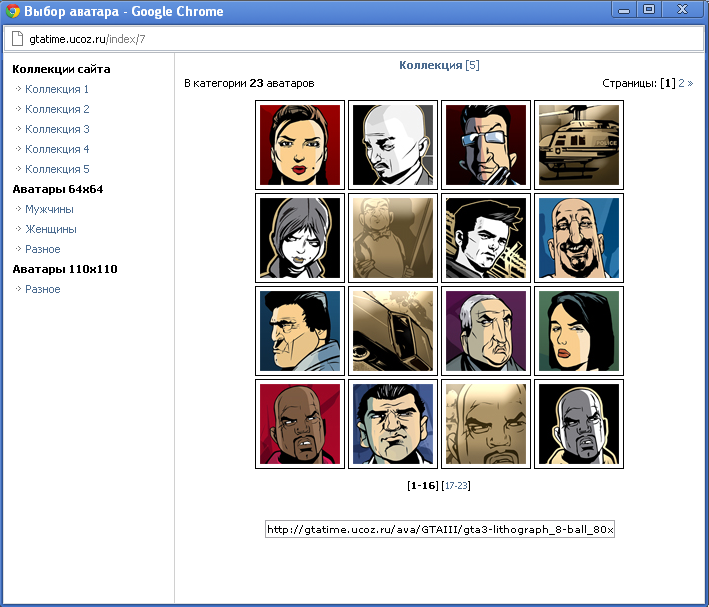Image resolution: width=709 pixels, height=607 pixels.
Task: Click the Аватары 110x110 heading
Action: click(x=65, y=269)
